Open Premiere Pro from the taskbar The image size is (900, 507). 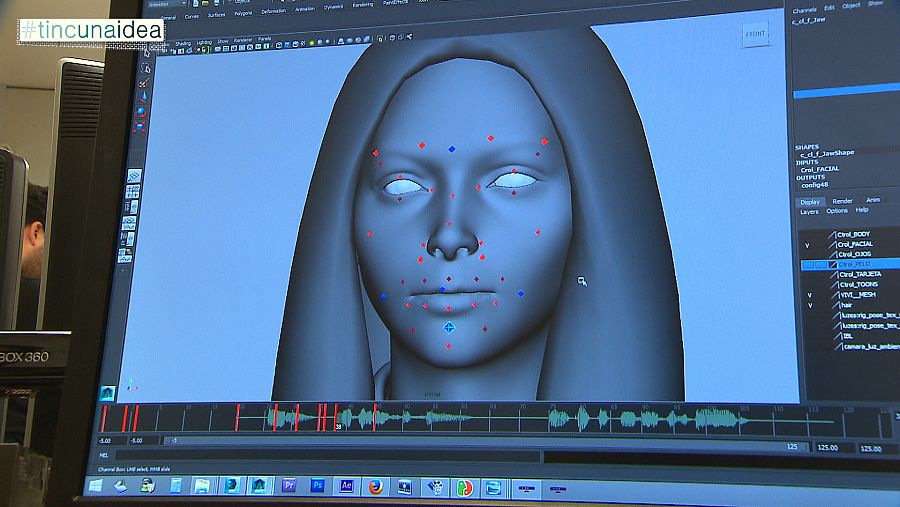tap(289, 486)
